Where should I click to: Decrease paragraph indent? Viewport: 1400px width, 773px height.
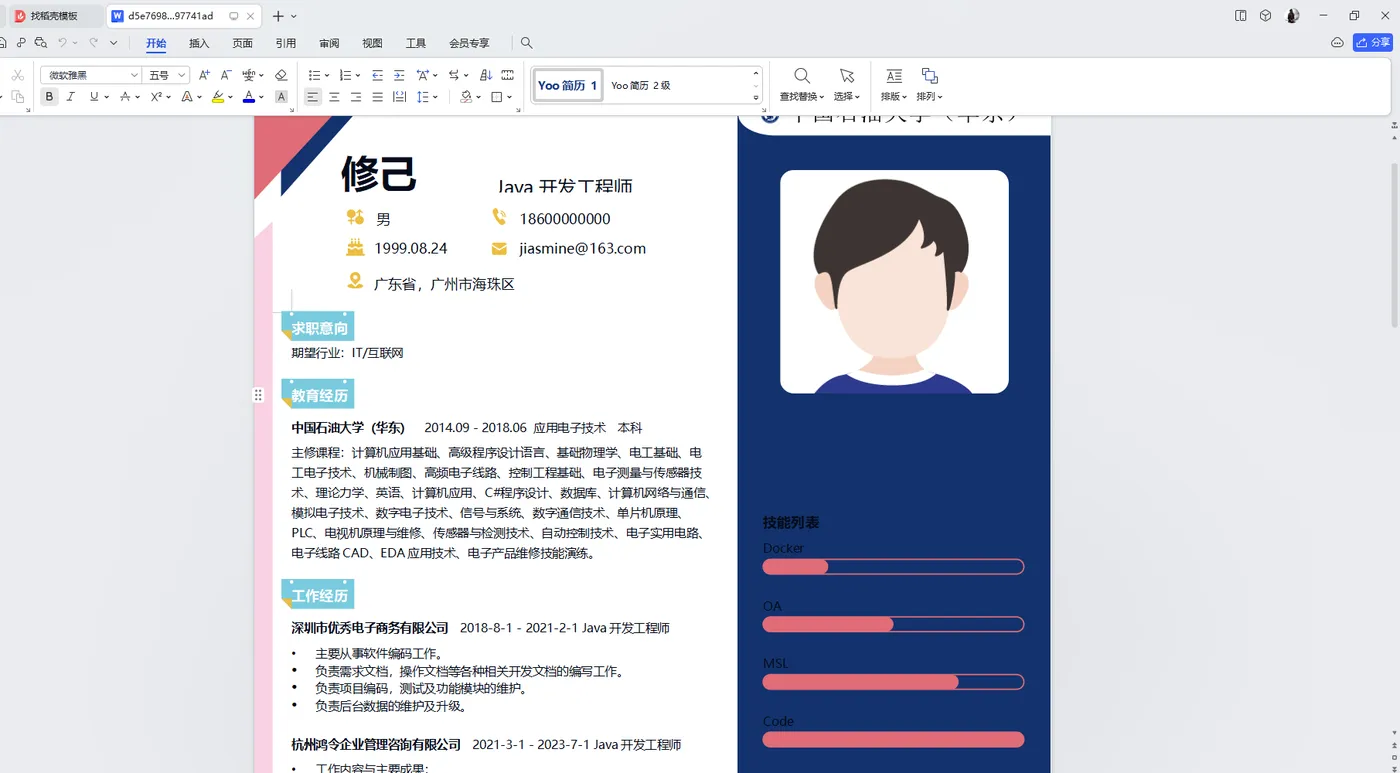pos(377,75)
